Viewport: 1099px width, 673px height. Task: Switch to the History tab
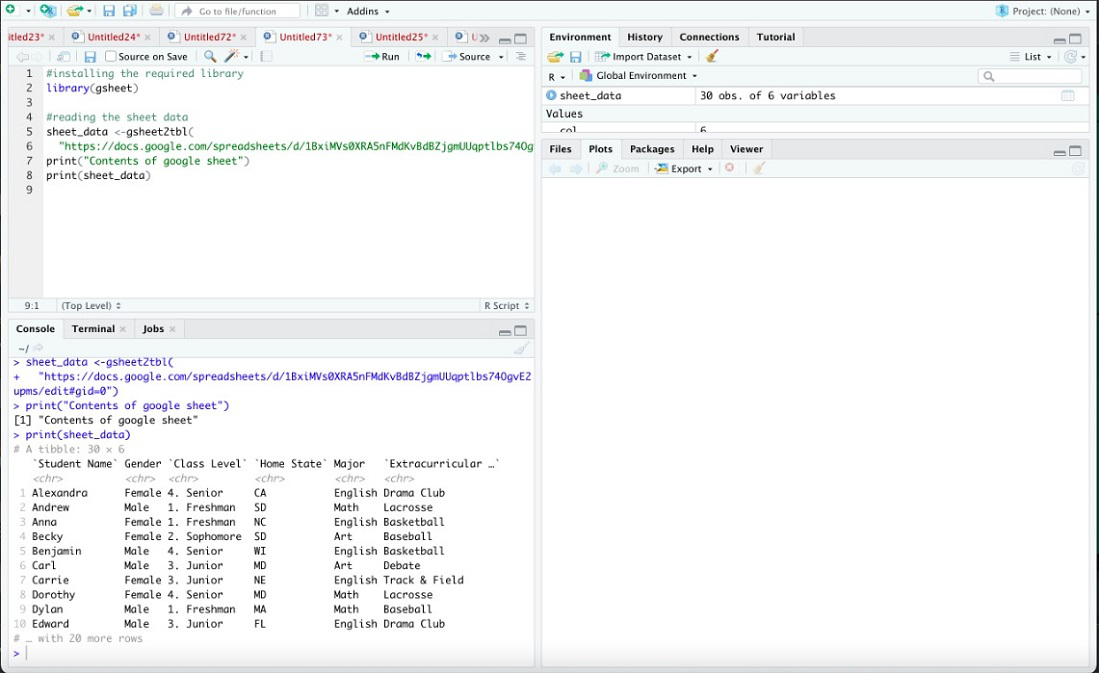pos(644,37)
